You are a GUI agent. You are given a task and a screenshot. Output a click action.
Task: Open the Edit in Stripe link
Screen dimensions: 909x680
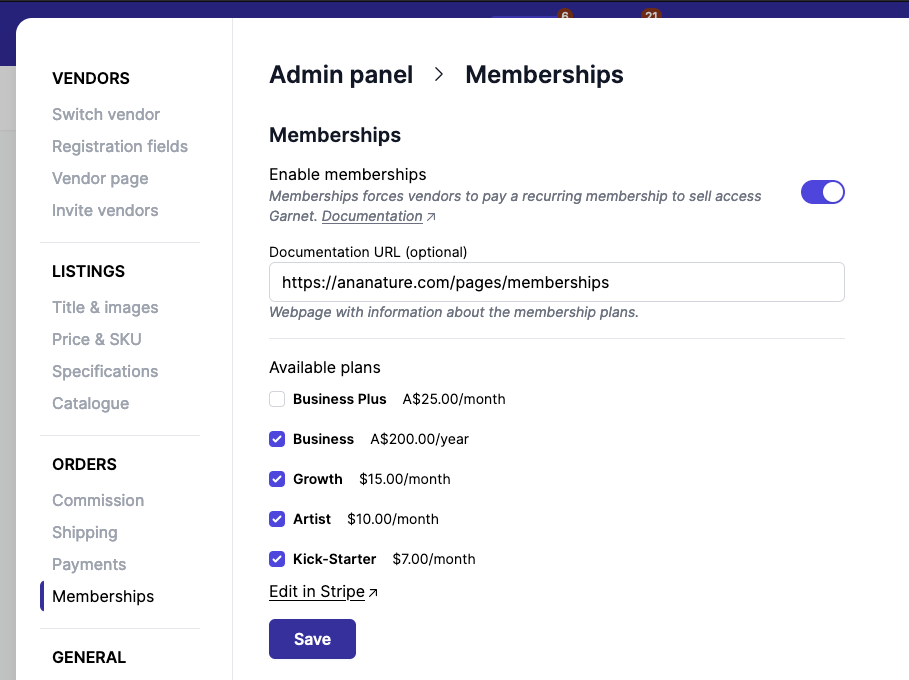[316, 591]
